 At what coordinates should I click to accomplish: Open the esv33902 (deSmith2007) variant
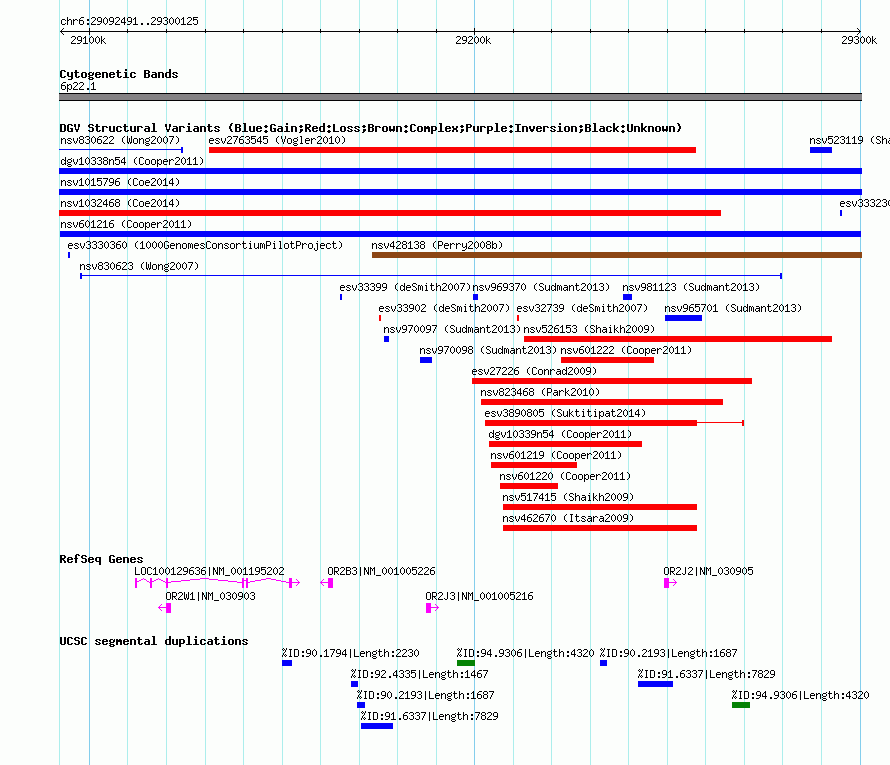coord(444,308)
